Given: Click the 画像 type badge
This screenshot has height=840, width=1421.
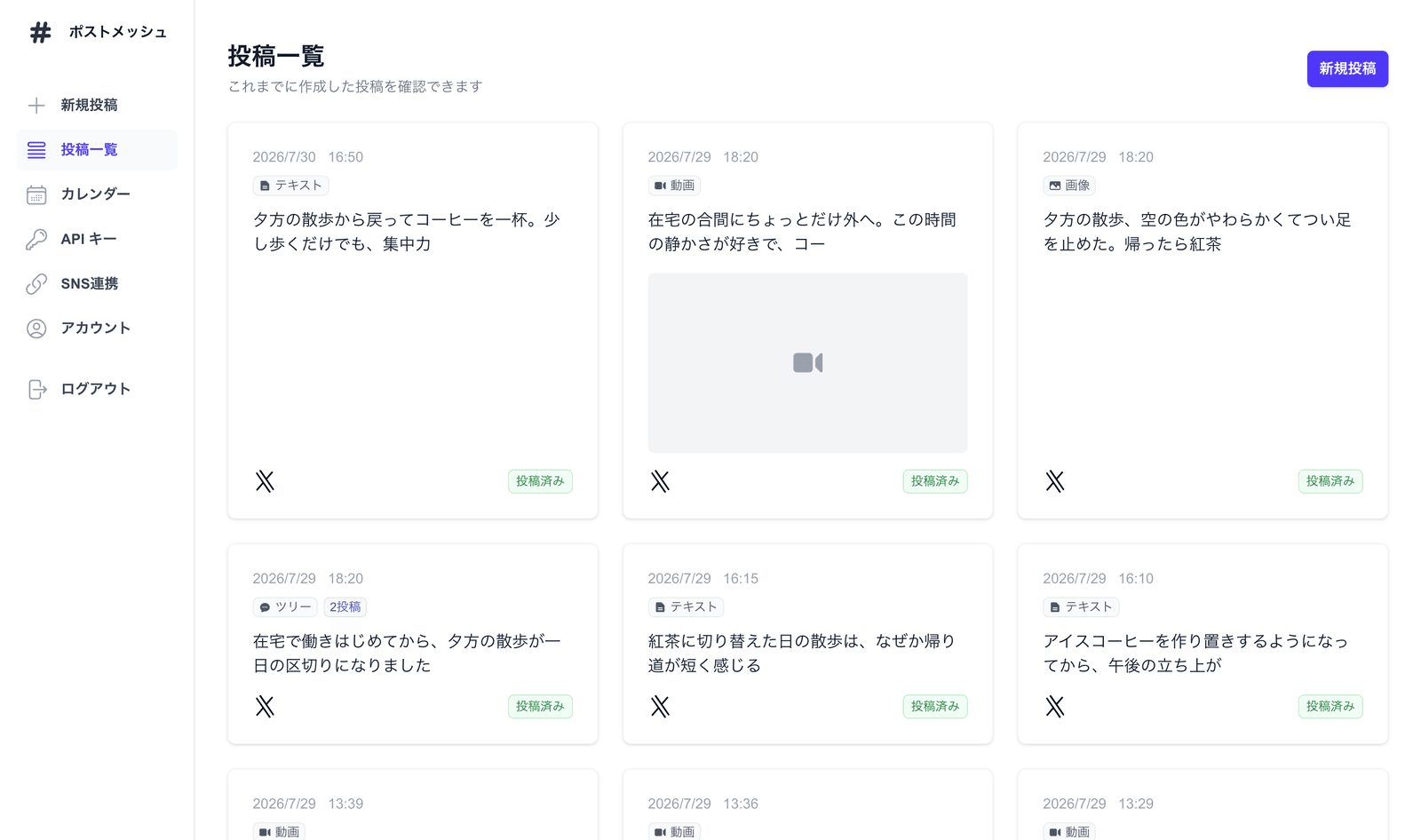Looking at the screenshot, I should click(x=1069, y=186).
